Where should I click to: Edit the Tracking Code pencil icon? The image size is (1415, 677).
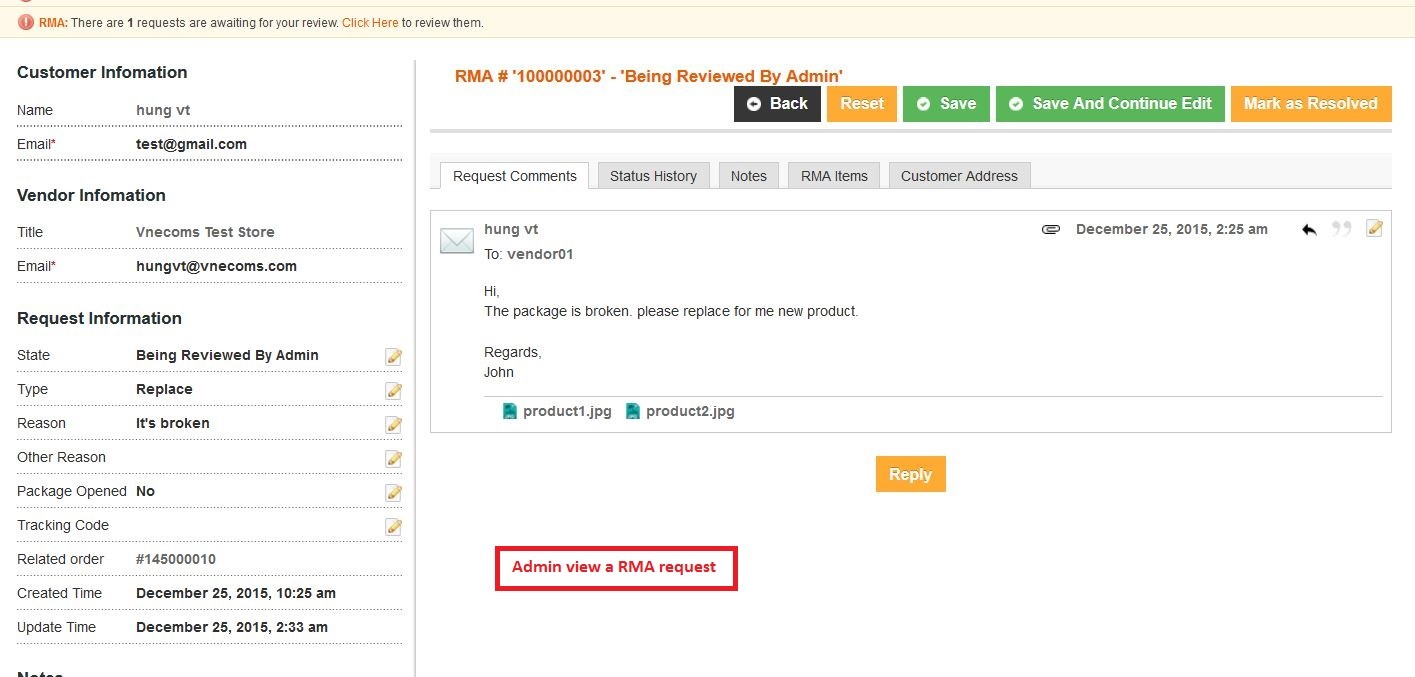click(394, 527)
